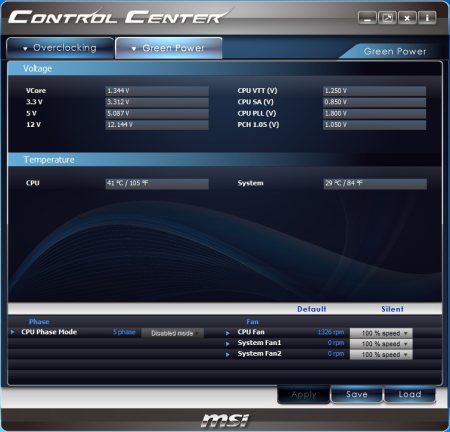Click the Apply button

pos(304,395)
